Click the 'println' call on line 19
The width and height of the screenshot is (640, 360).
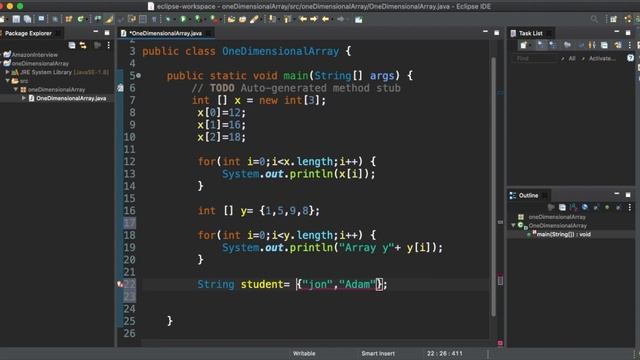311,247
